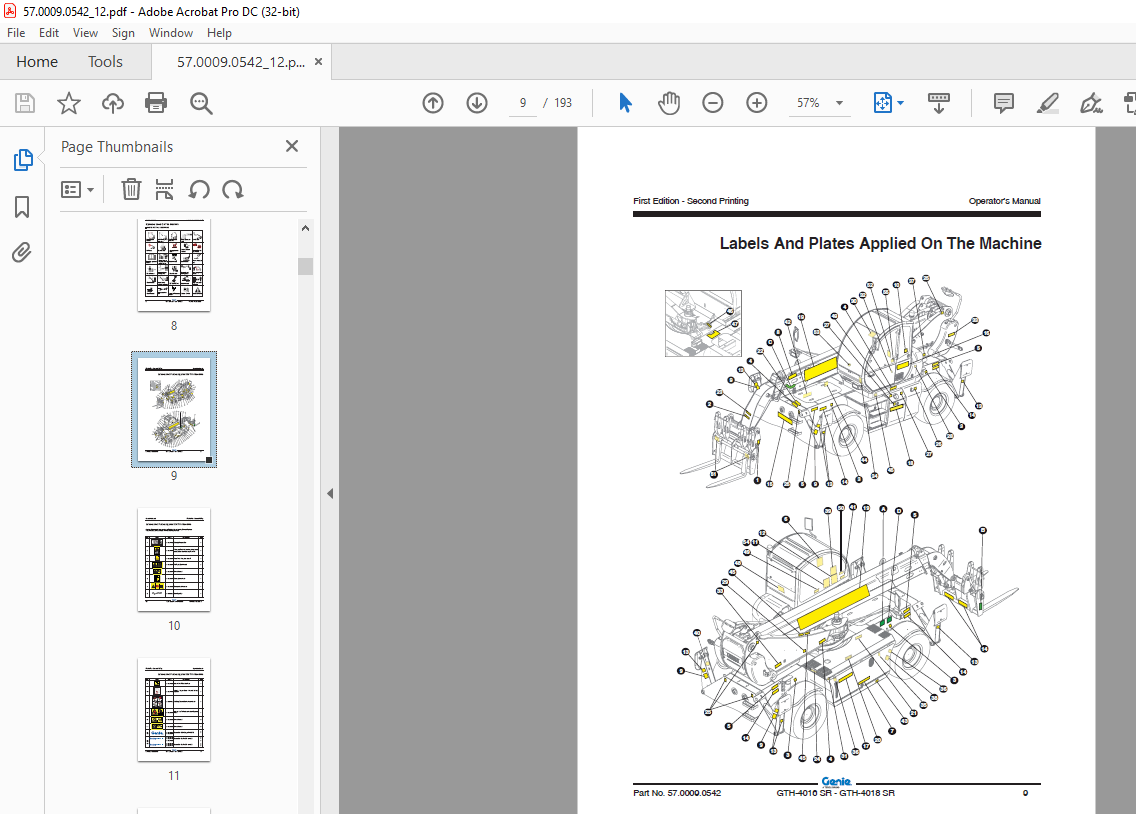Open the sign document tool
This screenshot has height=814, width=1136.
[x=1091, y=103]
